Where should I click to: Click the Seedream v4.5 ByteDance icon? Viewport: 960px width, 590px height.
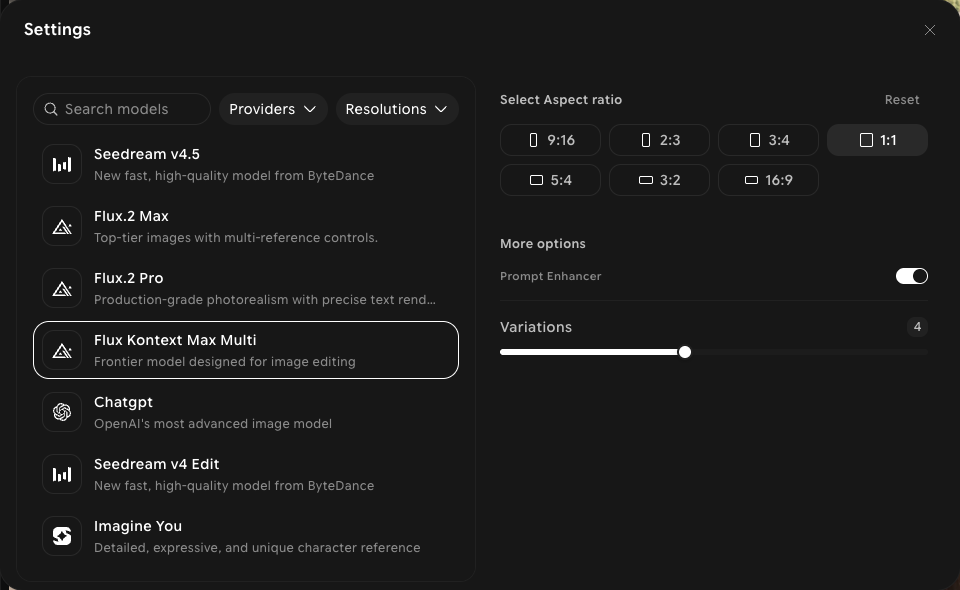(x=62, y=164)
